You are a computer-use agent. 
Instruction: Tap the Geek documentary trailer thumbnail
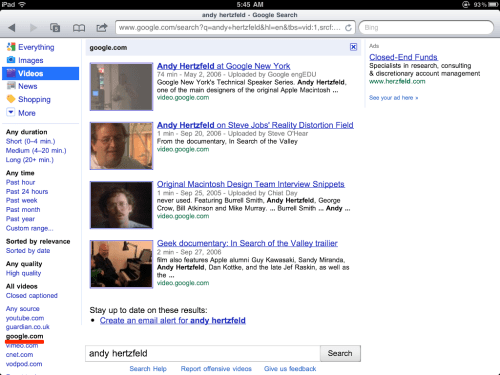click(x=121, y=264)
